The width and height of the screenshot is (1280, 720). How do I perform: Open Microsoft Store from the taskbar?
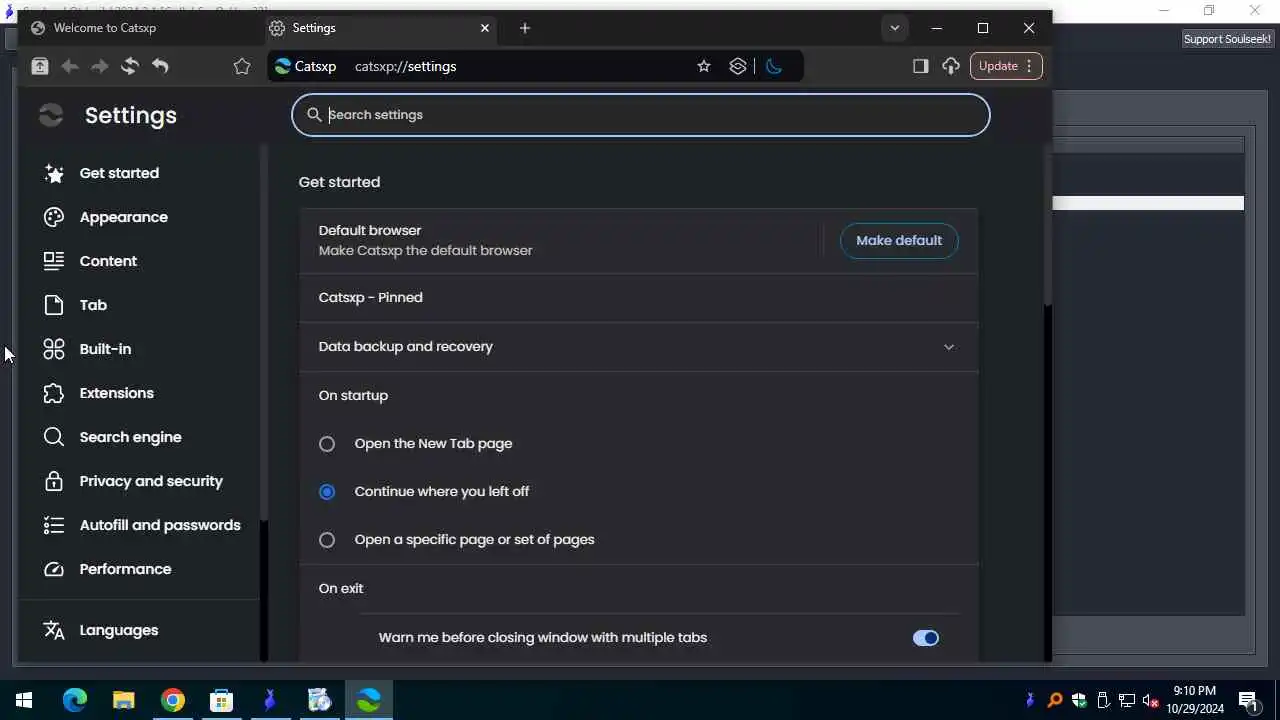222,700
